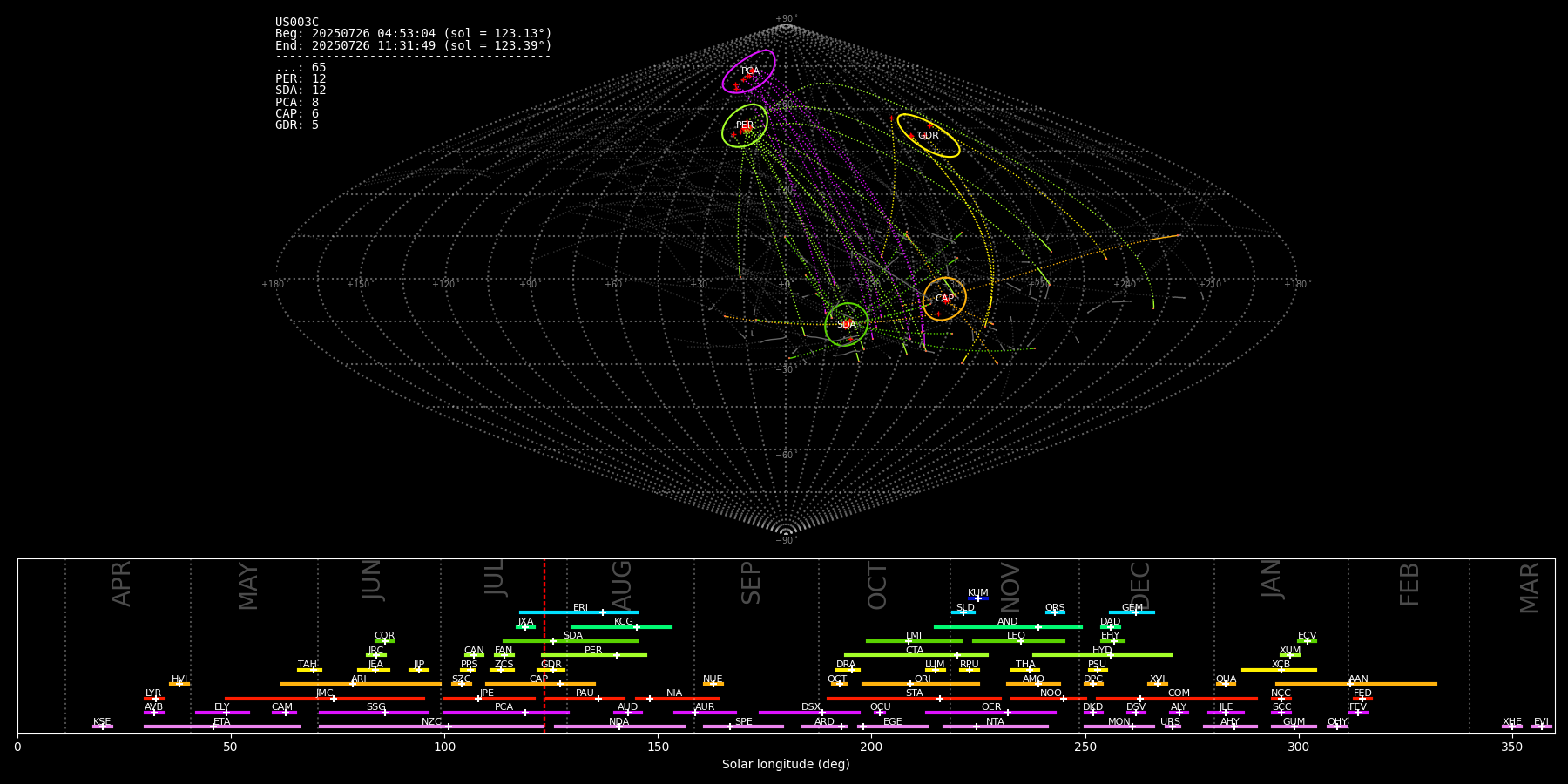Click the -90° pole label on sky map
Image resolution: width=1568 pixels, height=784 pixels.
pos(786,541)
